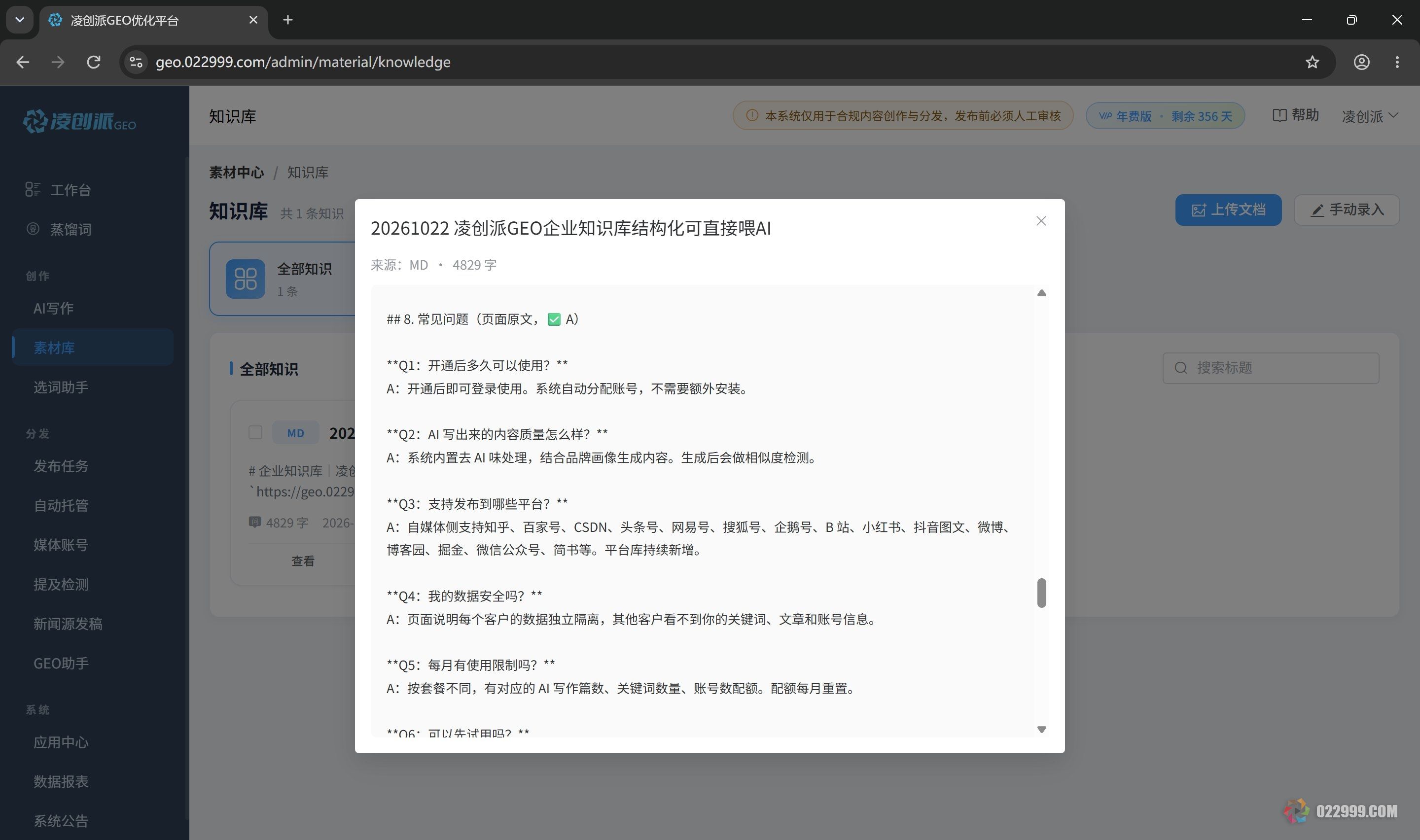Click the dialog scrollbar down arrow
This screenshot has width=1420, height=840.
(1041, 730)
